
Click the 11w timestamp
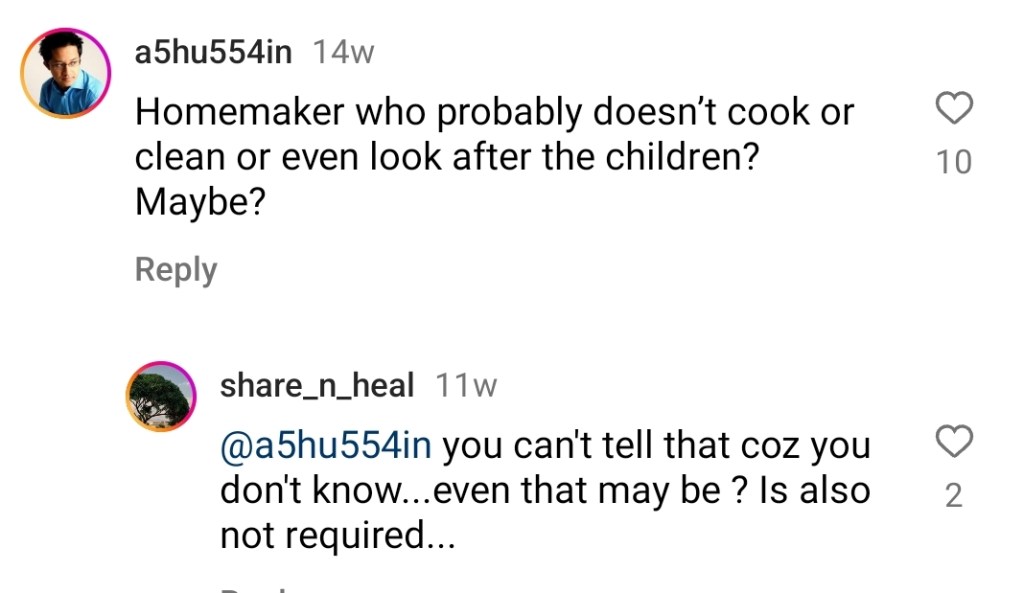pos(466,387)
